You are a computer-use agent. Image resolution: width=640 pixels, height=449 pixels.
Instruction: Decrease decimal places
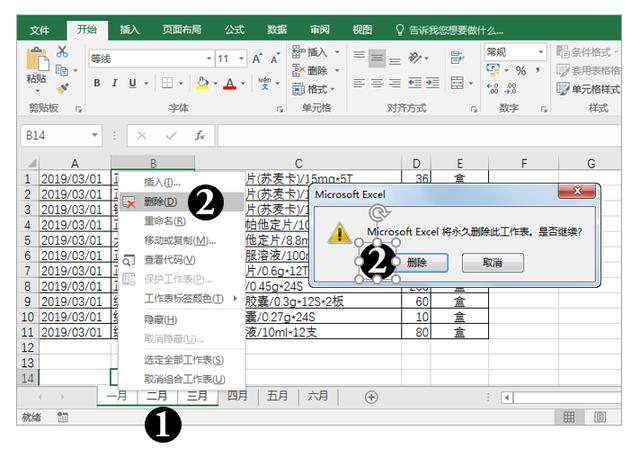[x=511, y=89]
